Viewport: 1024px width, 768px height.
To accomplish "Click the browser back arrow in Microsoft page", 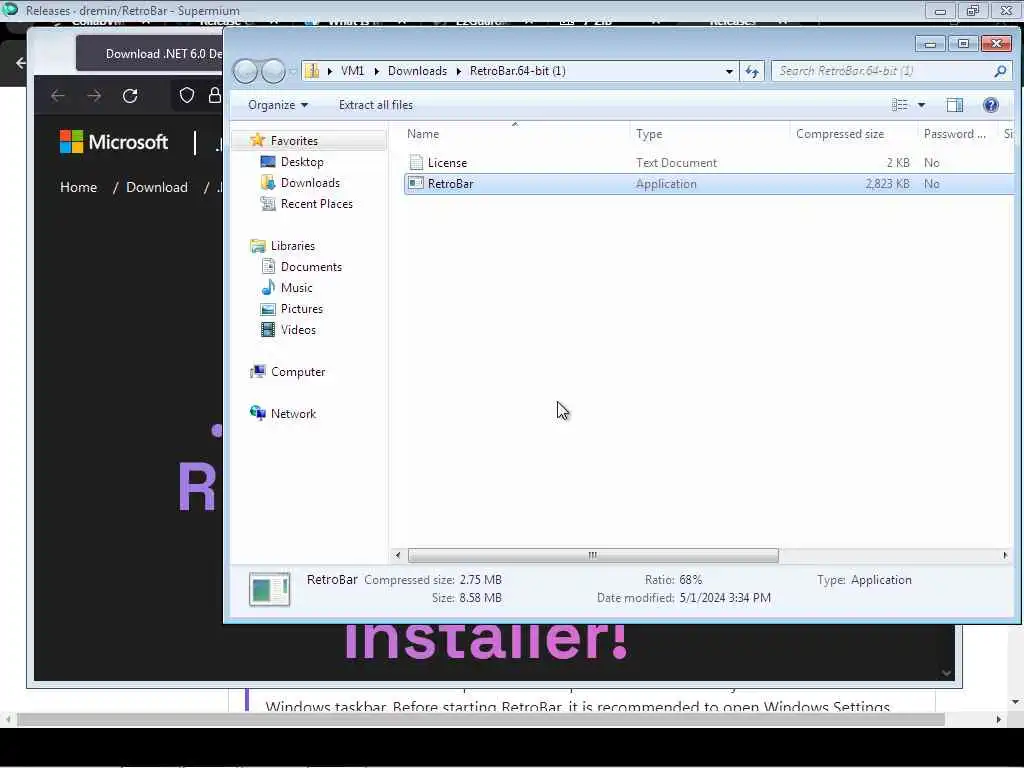I will coord(57,96).
